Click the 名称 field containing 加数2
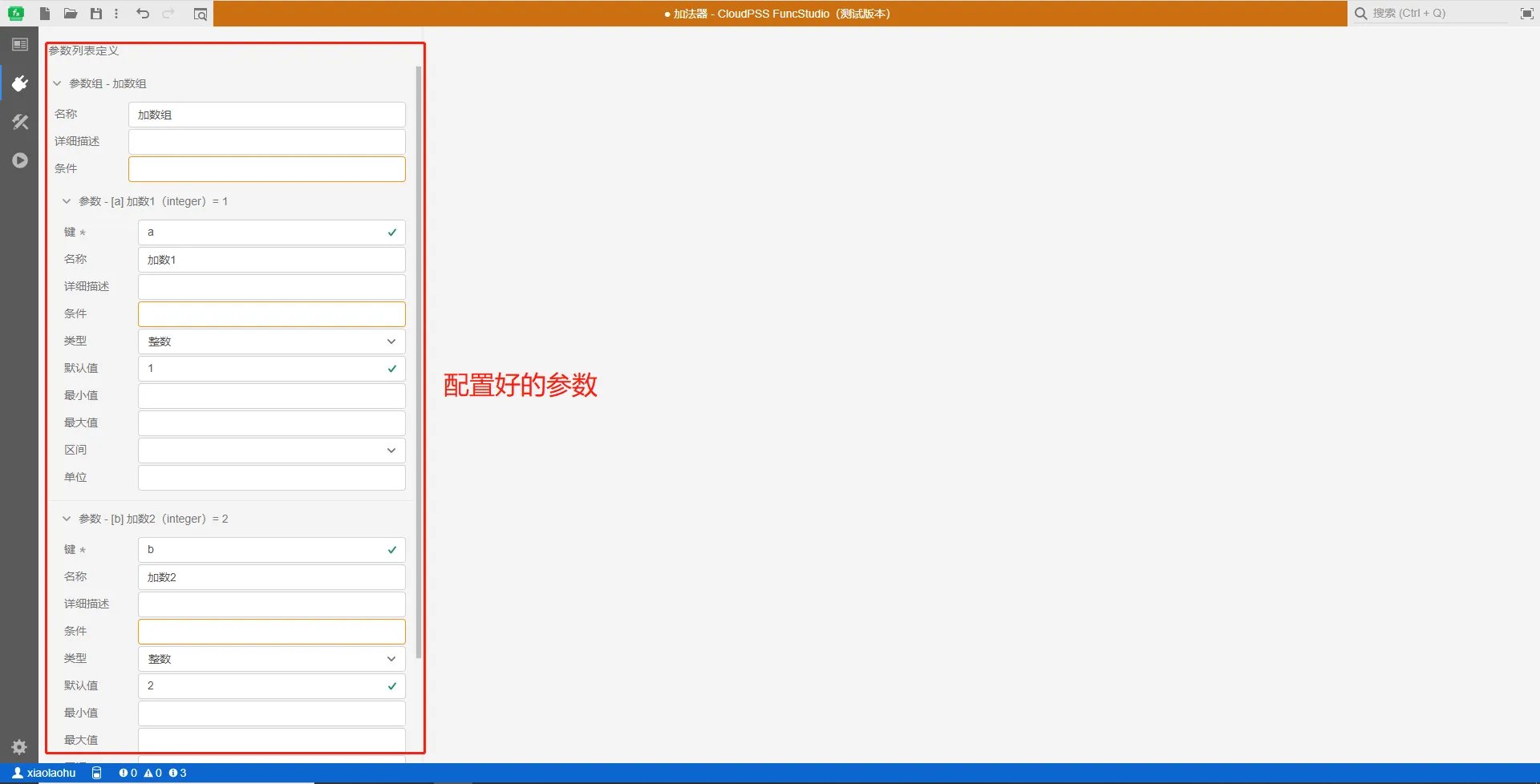The width and height of the screenshot is (1540, 784). [272, 577]
